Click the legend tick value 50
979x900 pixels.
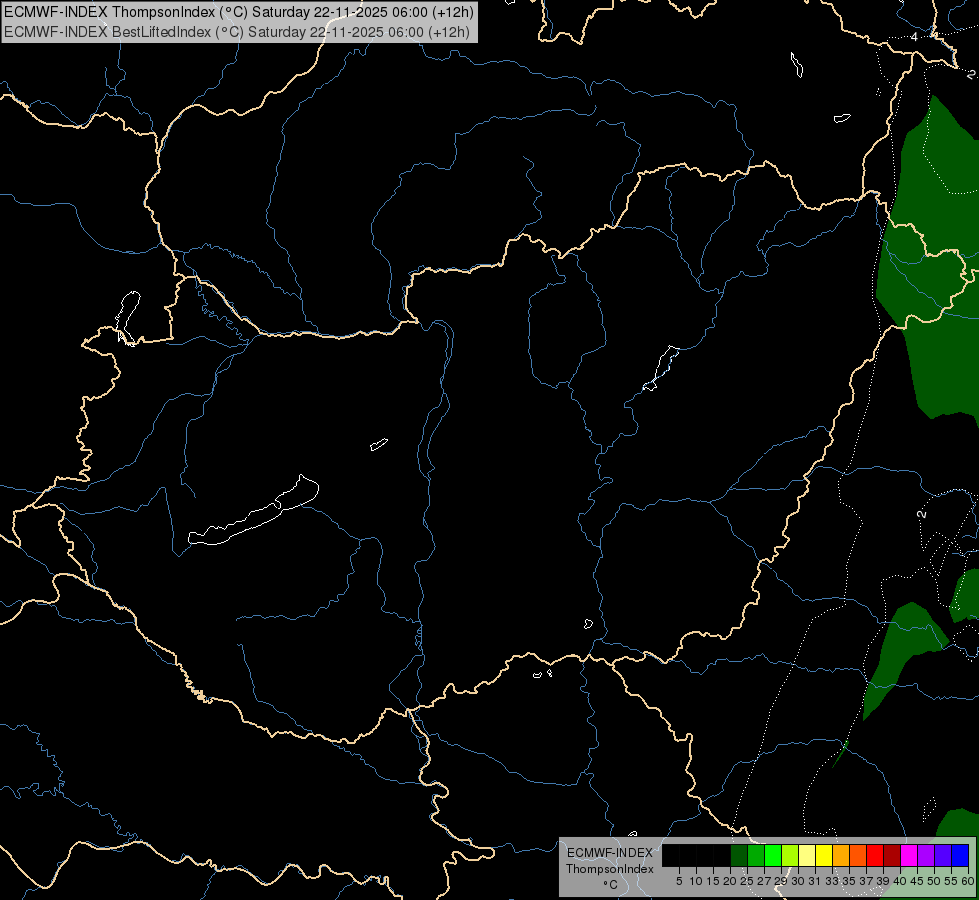coord(933,881)
